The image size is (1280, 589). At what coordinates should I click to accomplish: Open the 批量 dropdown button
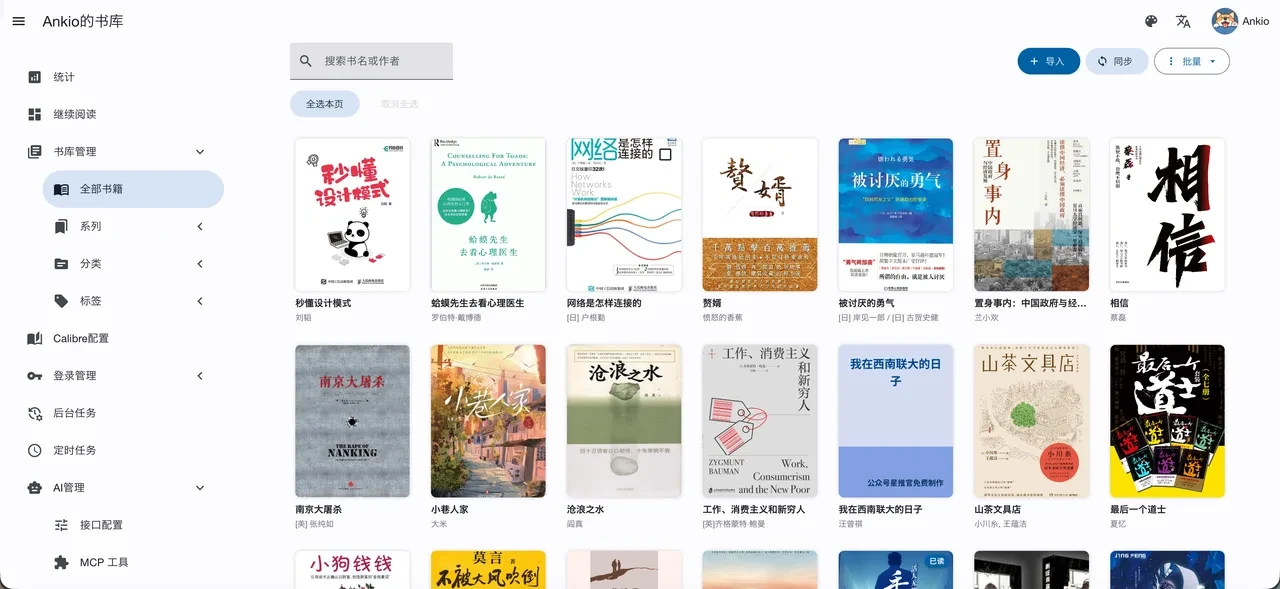[1192, 61]
